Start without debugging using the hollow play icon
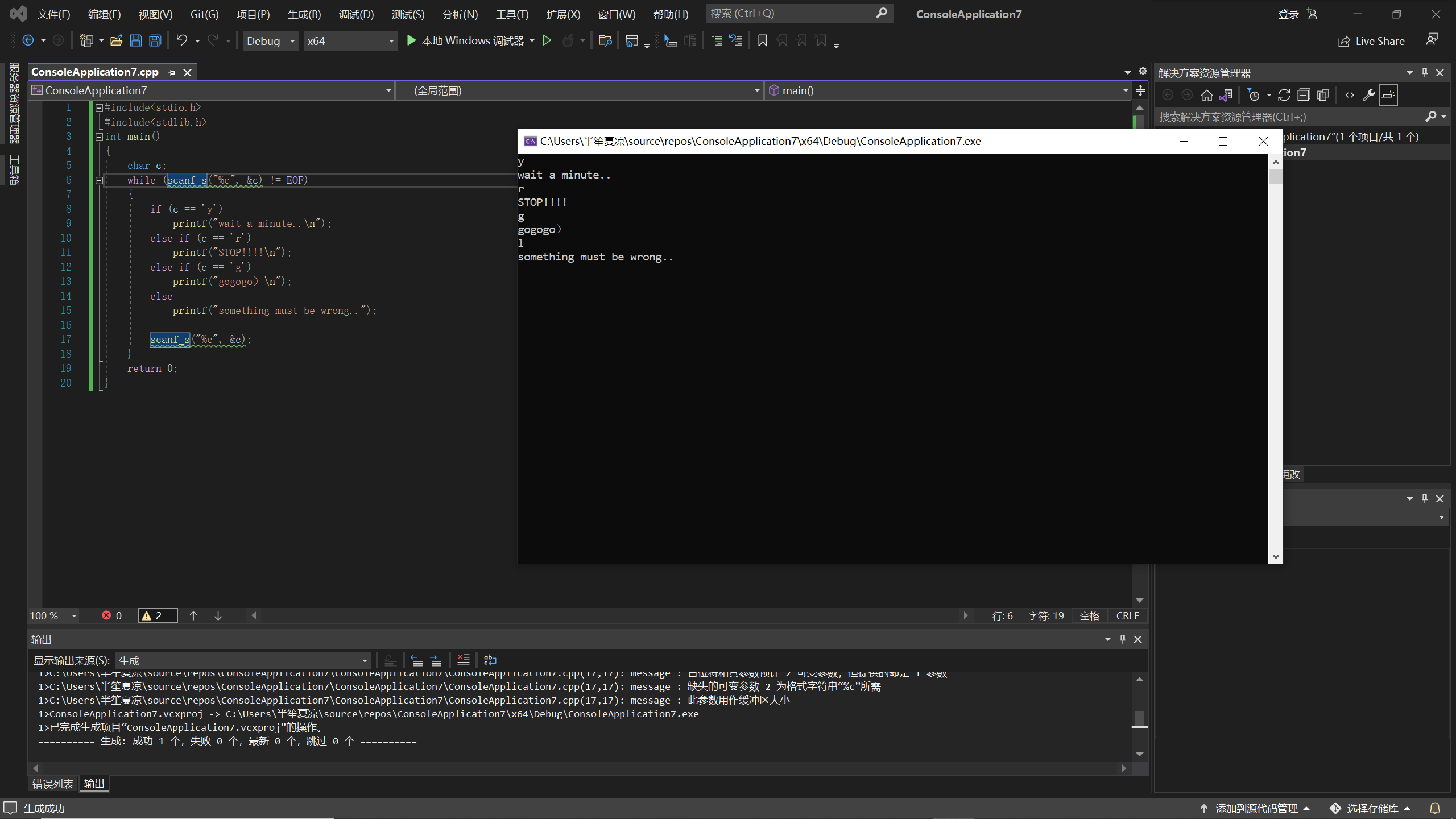 point(547,40)
